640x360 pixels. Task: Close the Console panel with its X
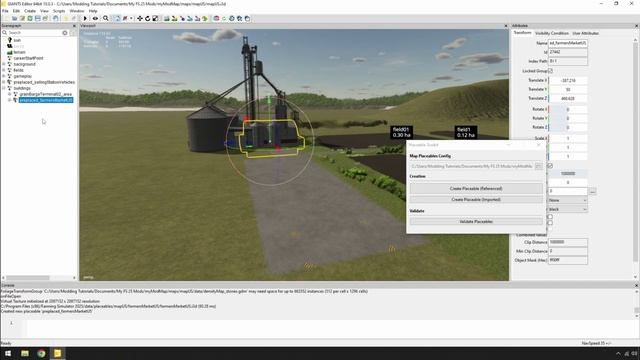pyautogui.click(x=636, y=285)
